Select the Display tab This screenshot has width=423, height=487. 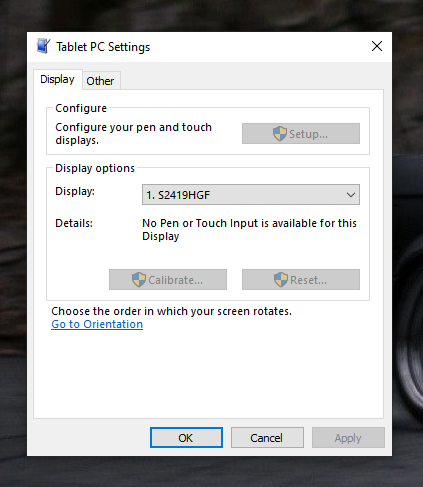[58, 79]
